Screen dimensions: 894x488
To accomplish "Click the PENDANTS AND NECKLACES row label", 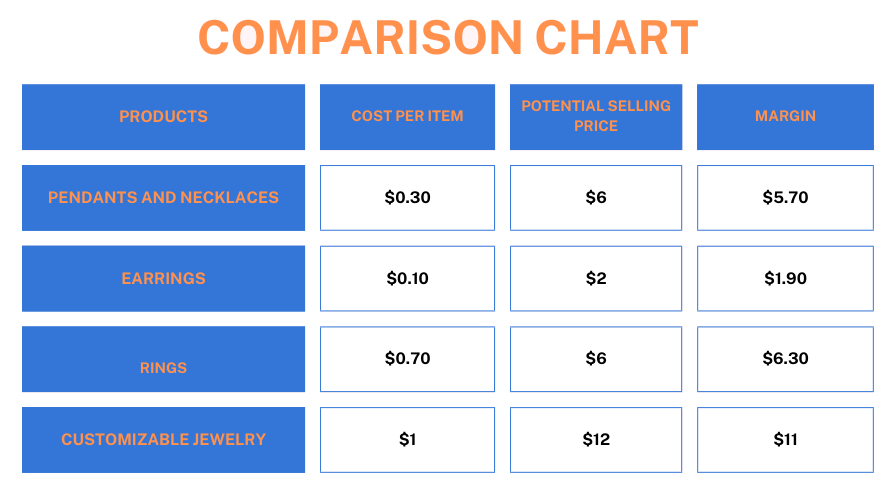I will 164,198.
